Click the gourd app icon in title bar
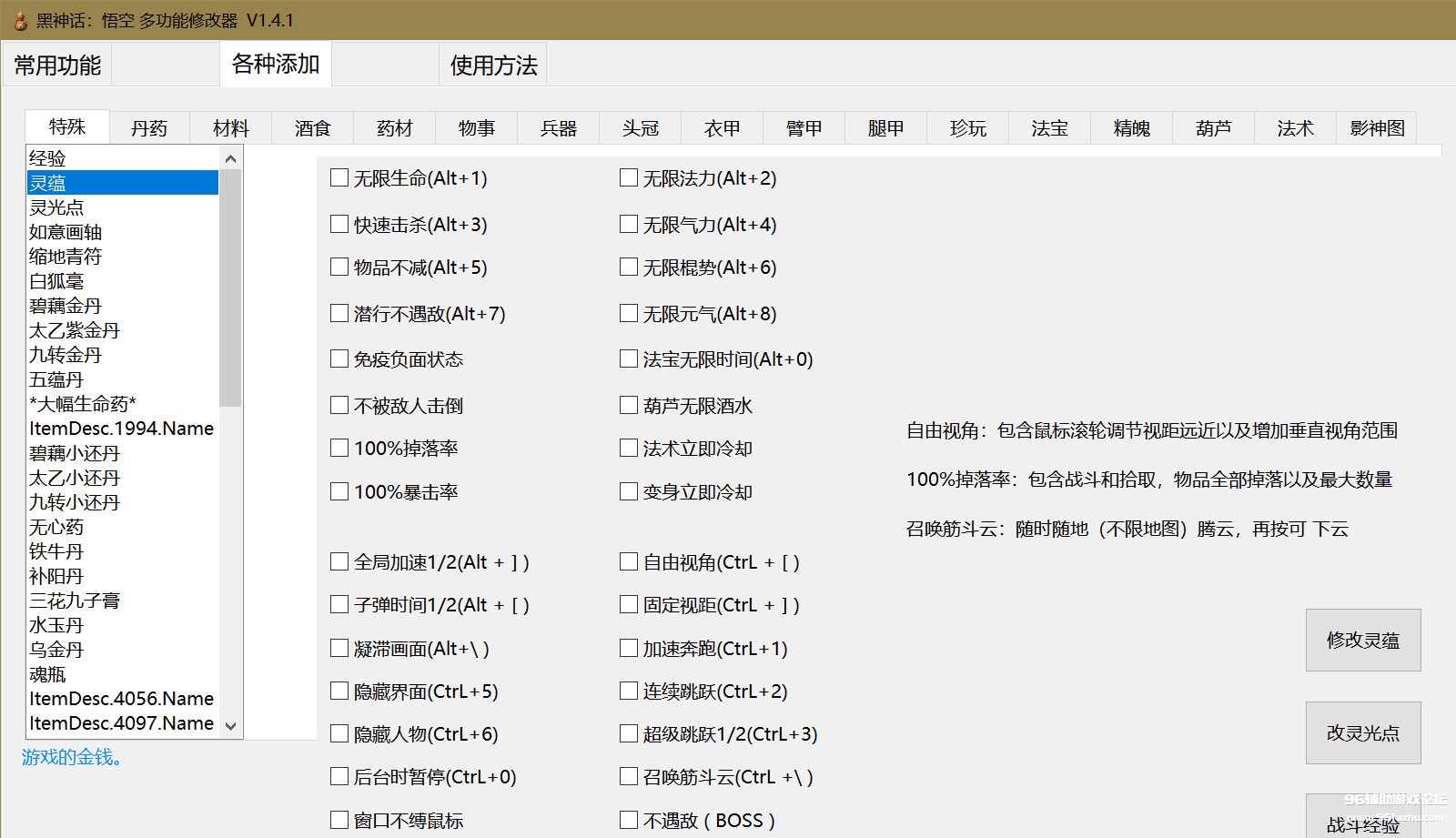Image resolution: width=1456 pixels, height=838 pixels. tap(20, 20)
